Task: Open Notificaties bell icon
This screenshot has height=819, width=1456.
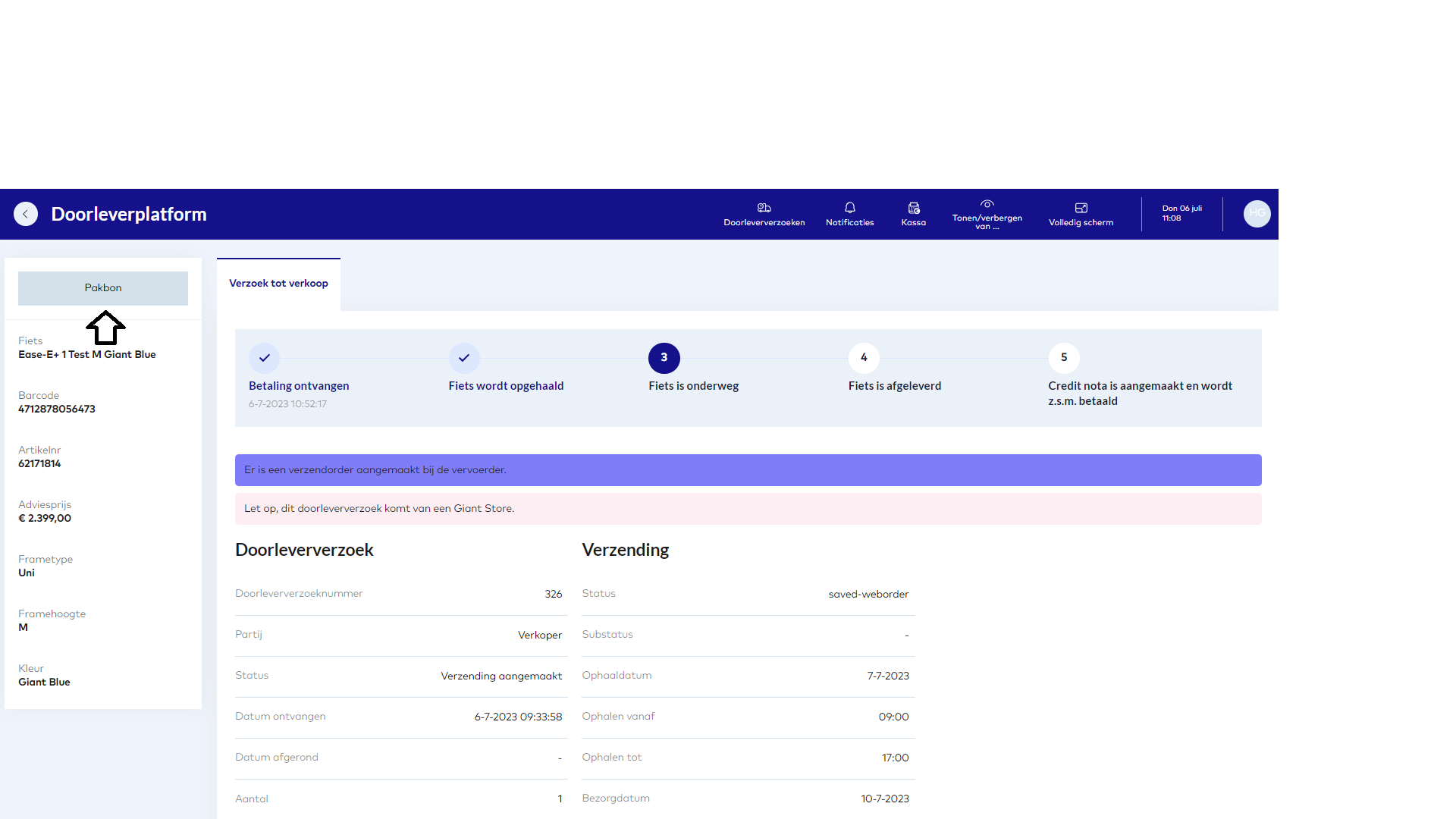Action: (849, 208)
